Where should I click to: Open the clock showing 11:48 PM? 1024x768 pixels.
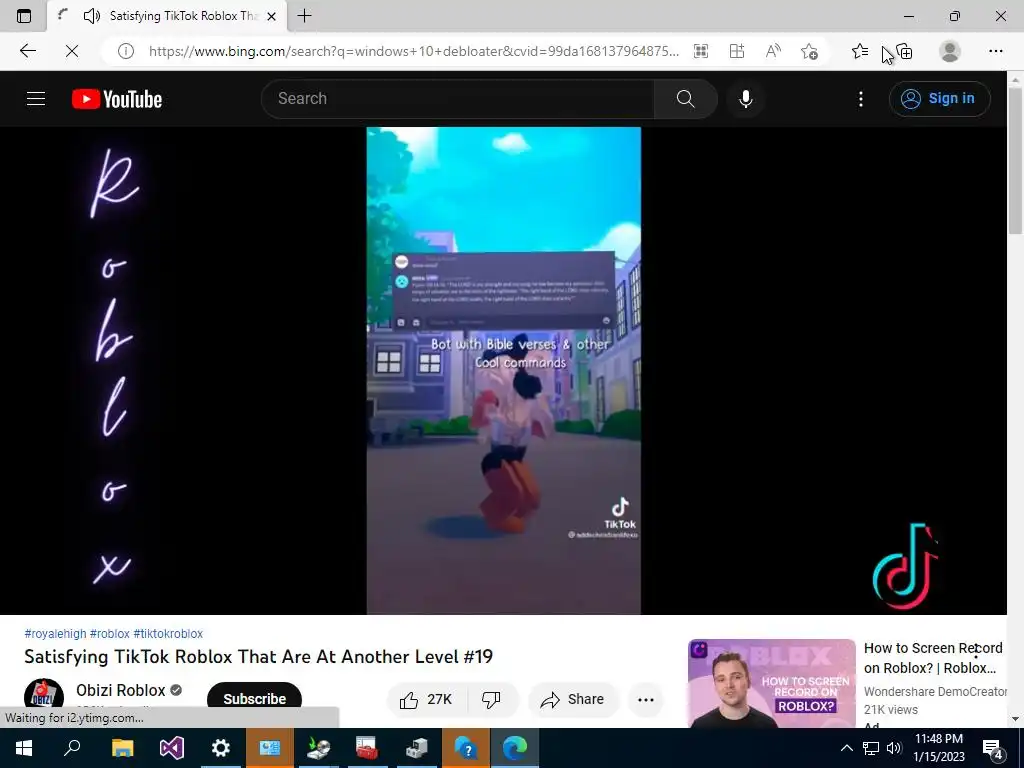(938, 748)
